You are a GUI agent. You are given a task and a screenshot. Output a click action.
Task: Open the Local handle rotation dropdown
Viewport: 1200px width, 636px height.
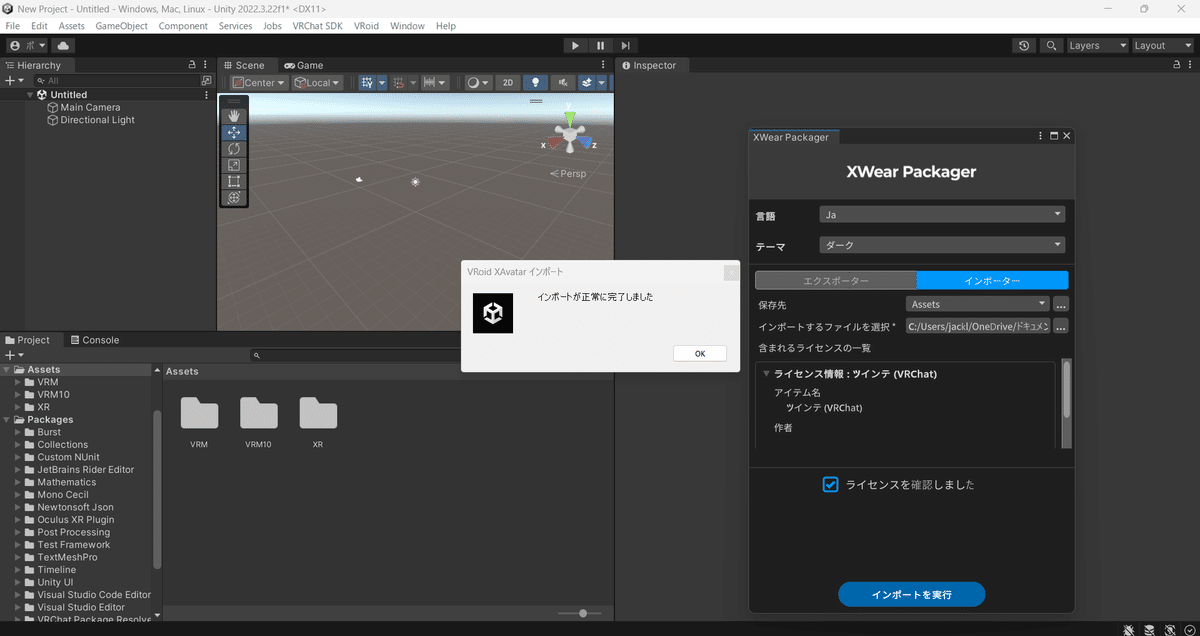317,83
